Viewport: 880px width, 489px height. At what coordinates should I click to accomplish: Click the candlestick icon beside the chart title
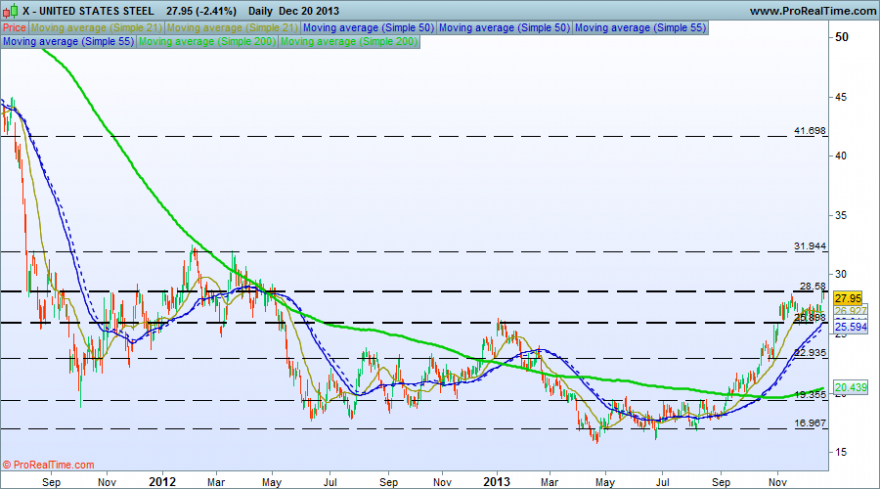(10, 11)
